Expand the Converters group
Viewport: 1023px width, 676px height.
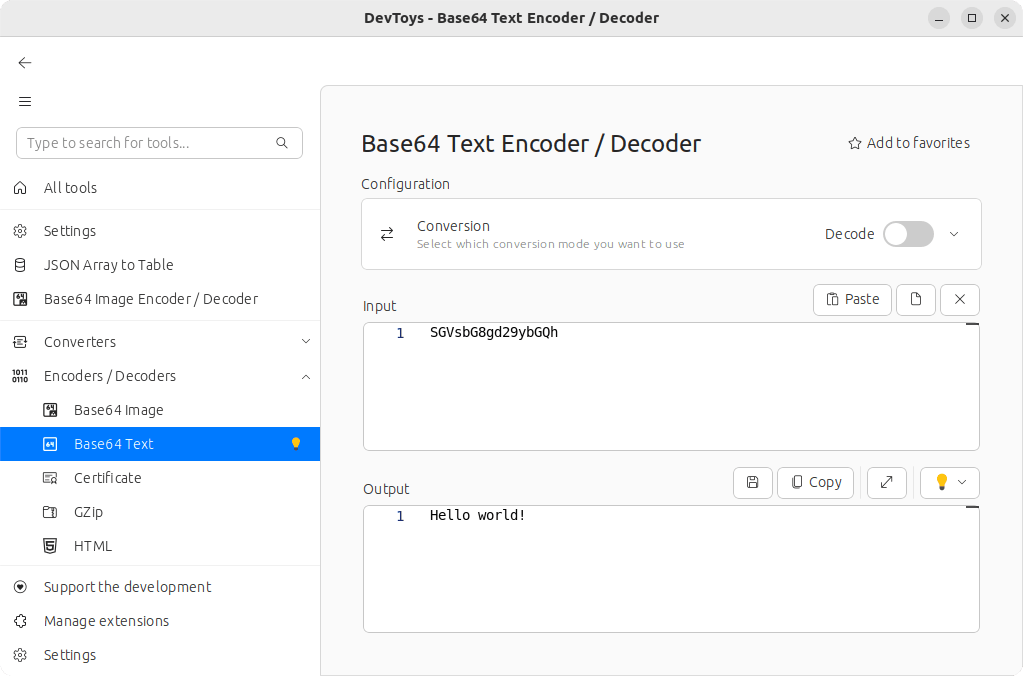pyautogui.click(x=306, y=342)
